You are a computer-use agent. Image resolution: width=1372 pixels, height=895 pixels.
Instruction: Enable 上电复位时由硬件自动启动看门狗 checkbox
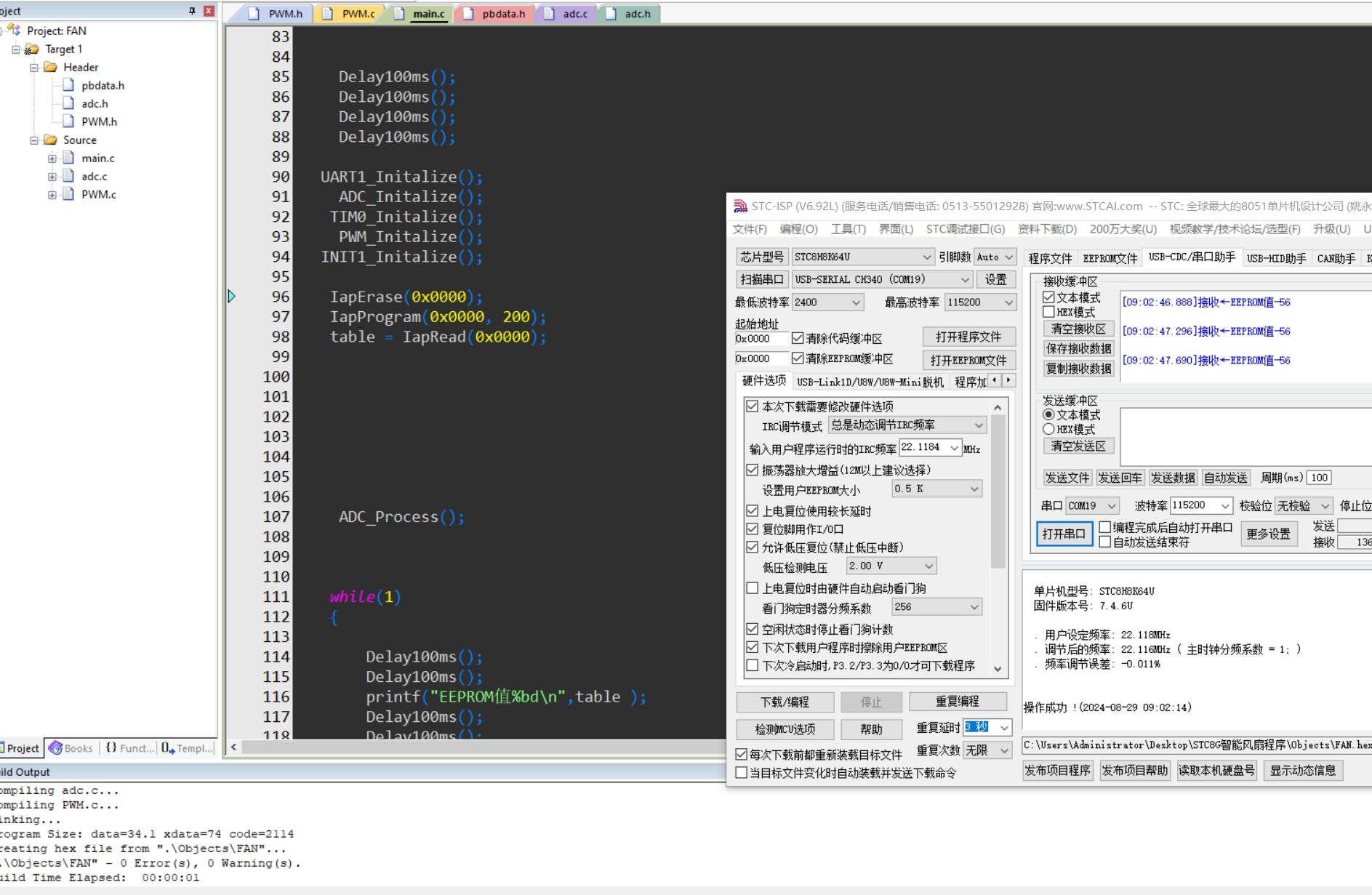click(x=753, y=587)
